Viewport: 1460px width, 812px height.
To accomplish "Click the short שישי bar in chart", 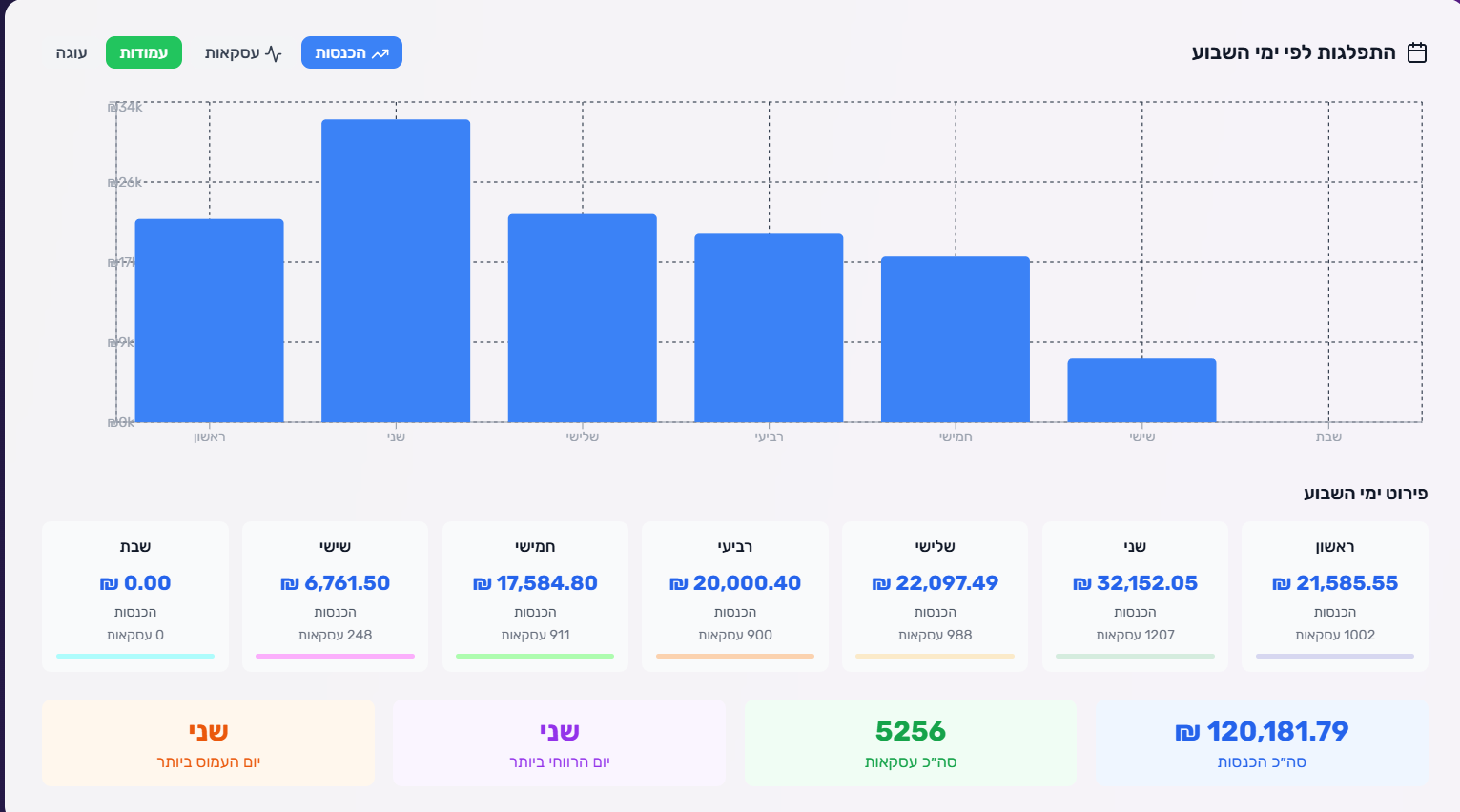I will pyautogui.click(x=1141, y=390).
